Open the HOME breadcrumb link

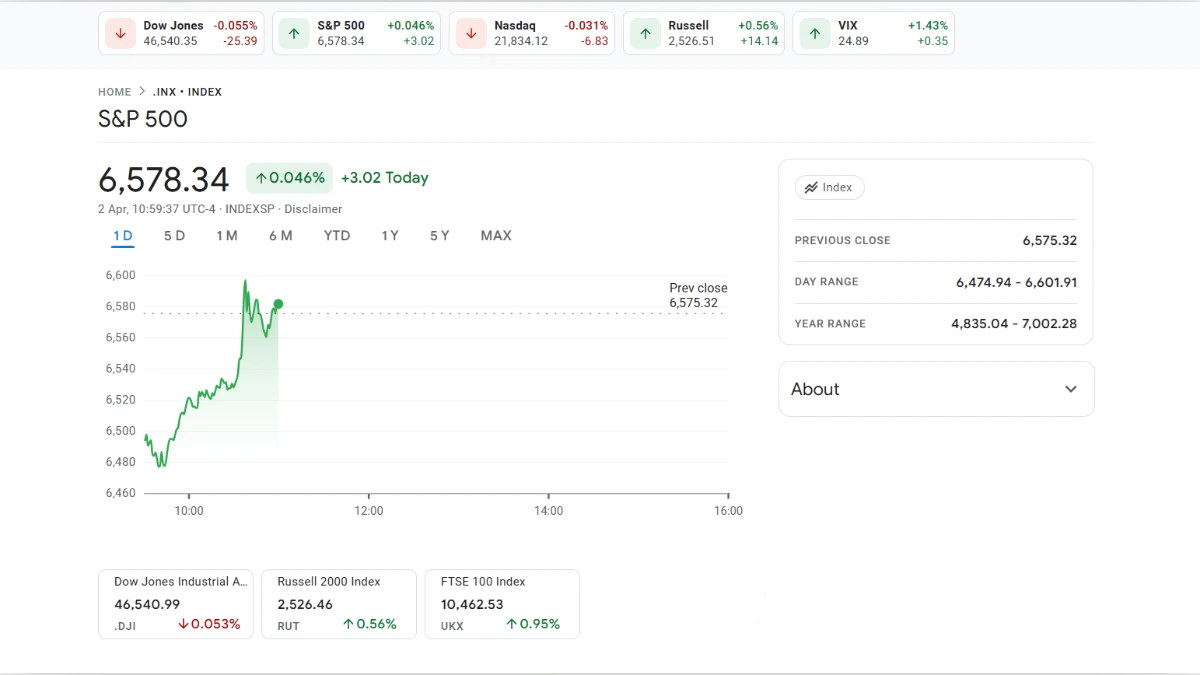(x=114, y=92)
